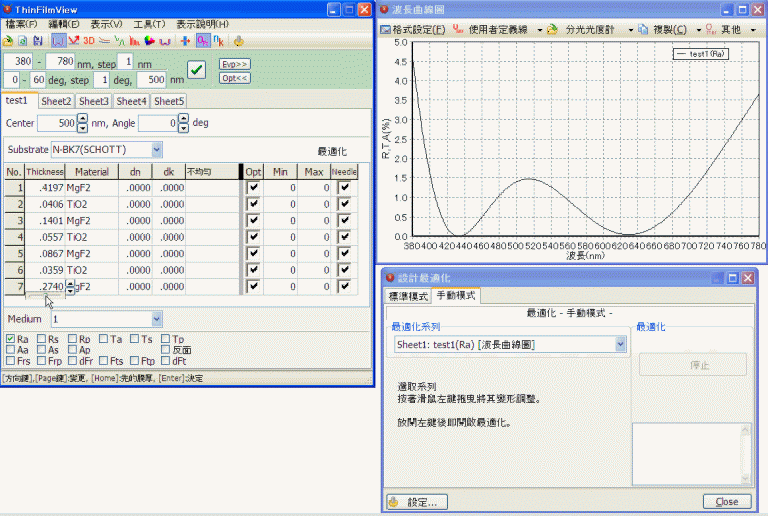The width and height of the screenshot is (768, 516).
Task: Uncheck the Ra checkbox
Action: (x=10, y=339)
